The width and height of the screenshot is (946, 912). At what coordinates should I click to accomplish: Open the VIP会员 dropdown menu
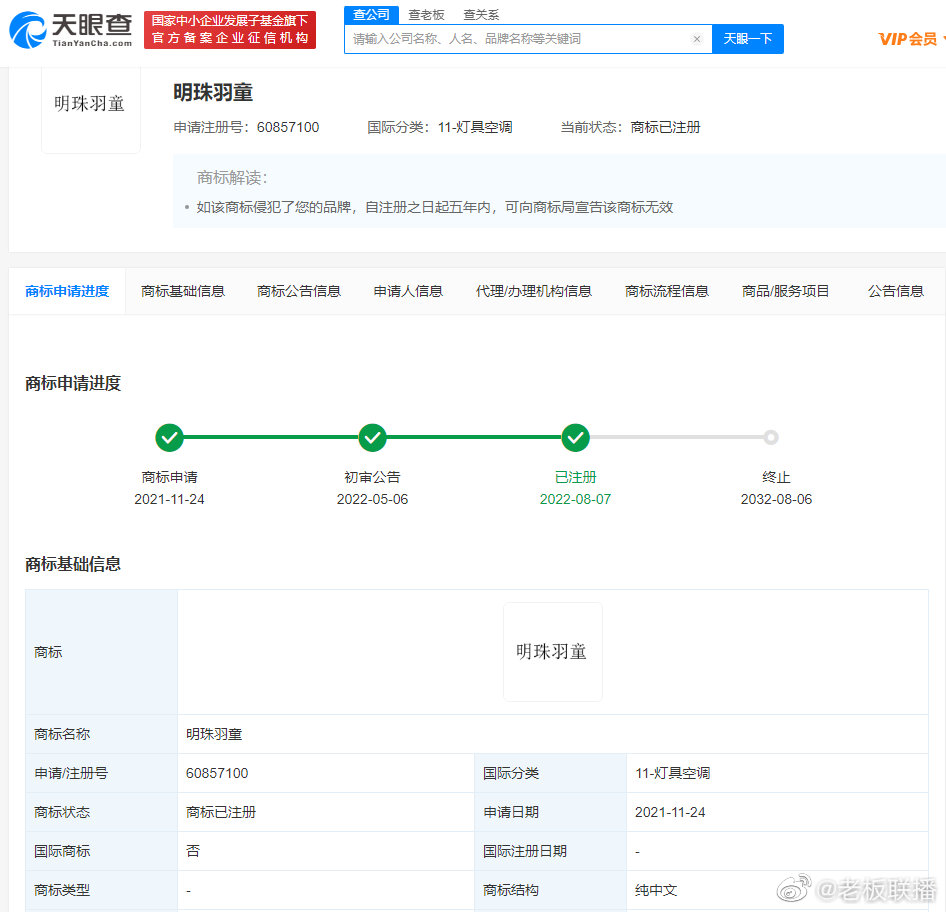(x=910, y=39)
